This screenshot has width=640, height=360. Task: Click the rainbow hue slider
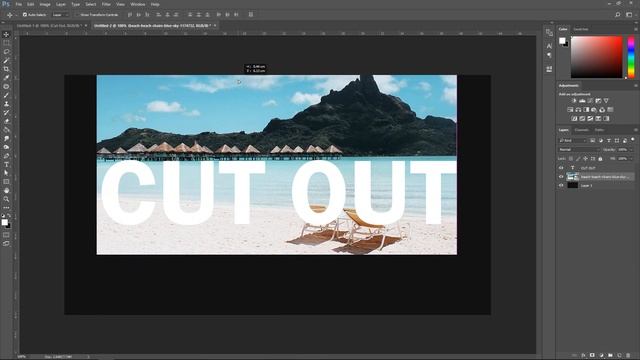(631, 57)
